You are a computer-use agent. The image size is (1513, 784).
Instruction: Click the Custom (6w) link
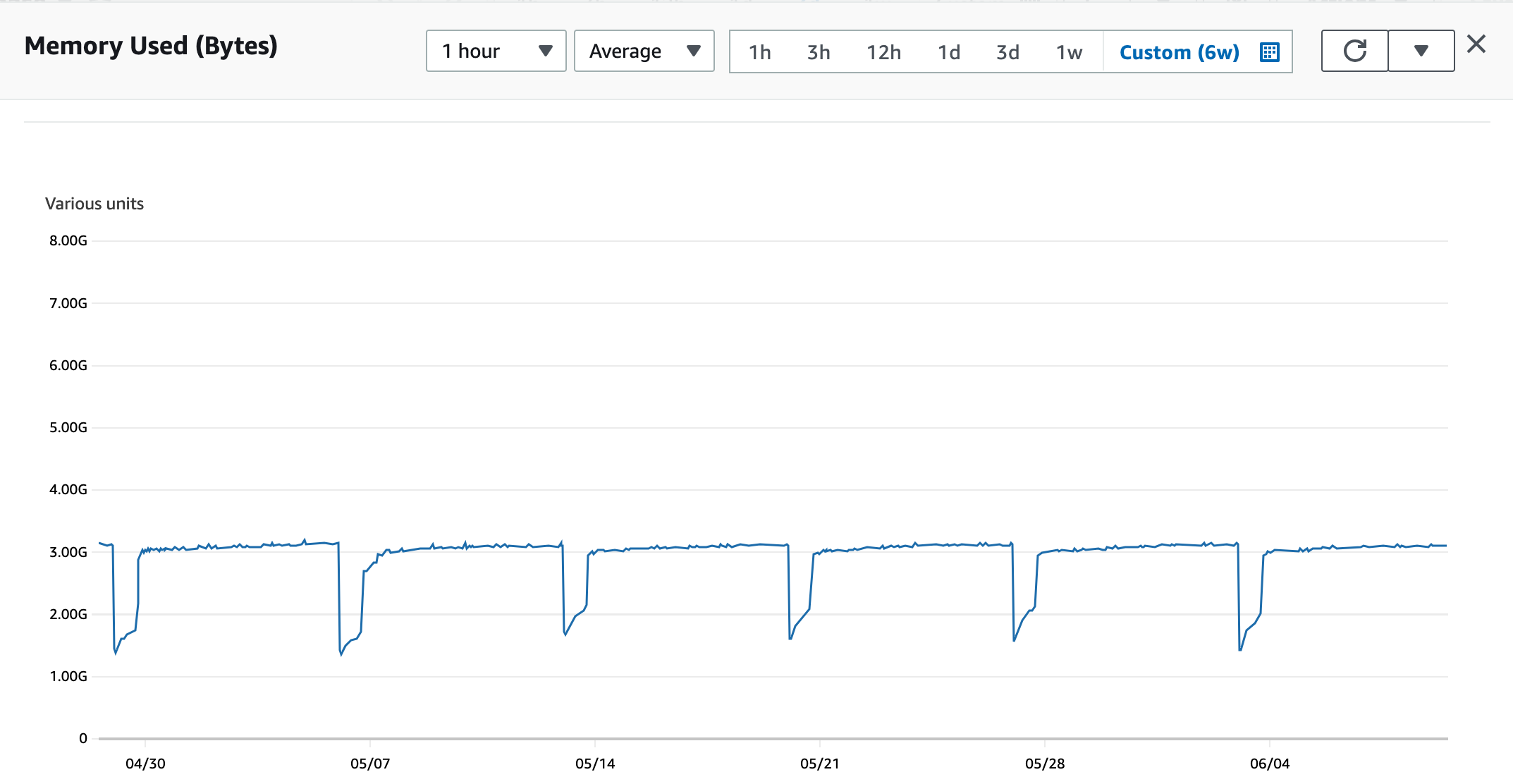(1180, 51)
